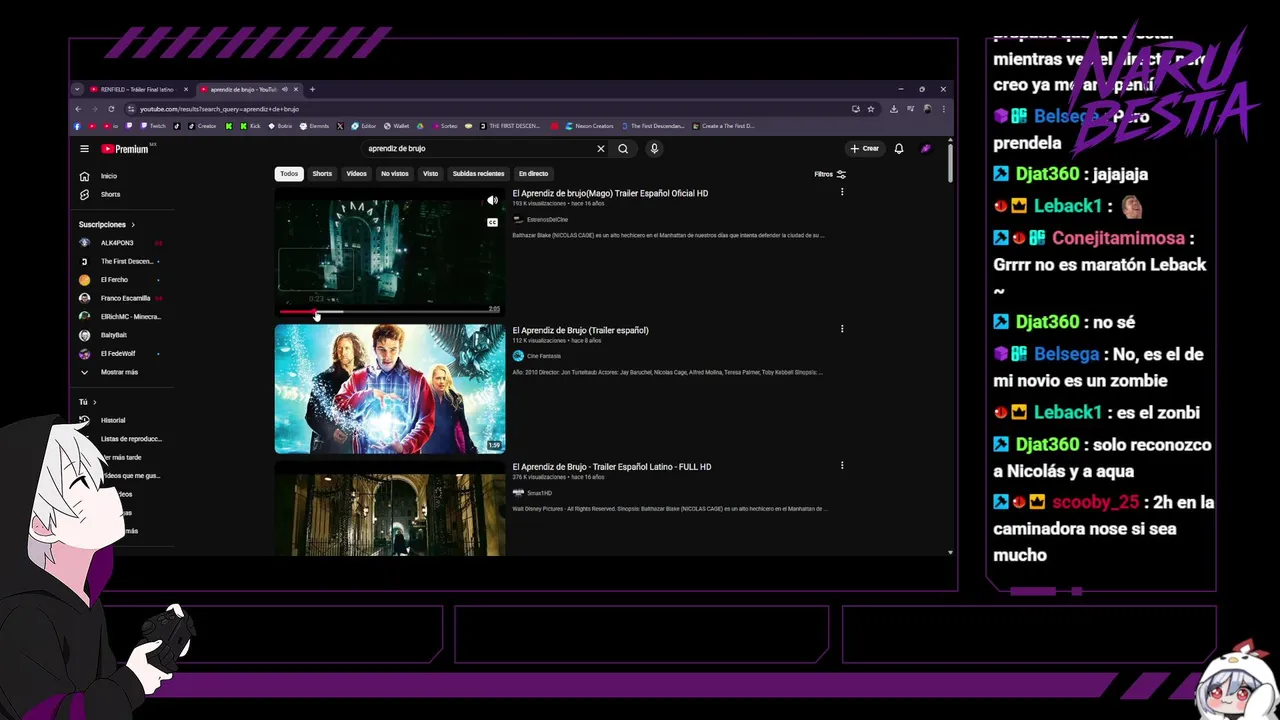1280x720 pixels.
Task: Start voice search with microphone icon
Action: pos(654,148)
